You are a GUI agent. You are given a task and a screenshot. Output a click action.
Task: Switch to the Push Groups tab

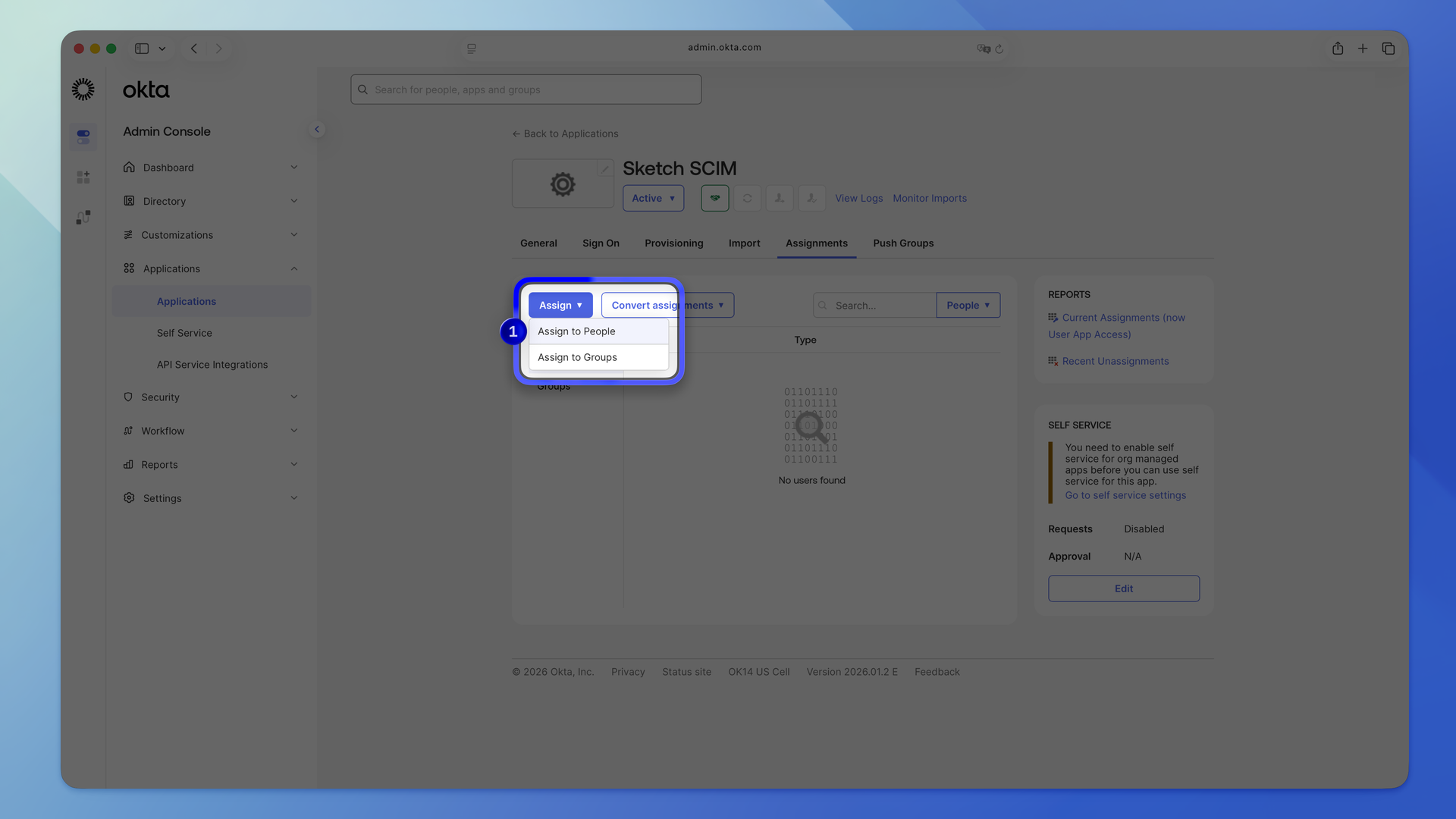[x=903, y=243]
